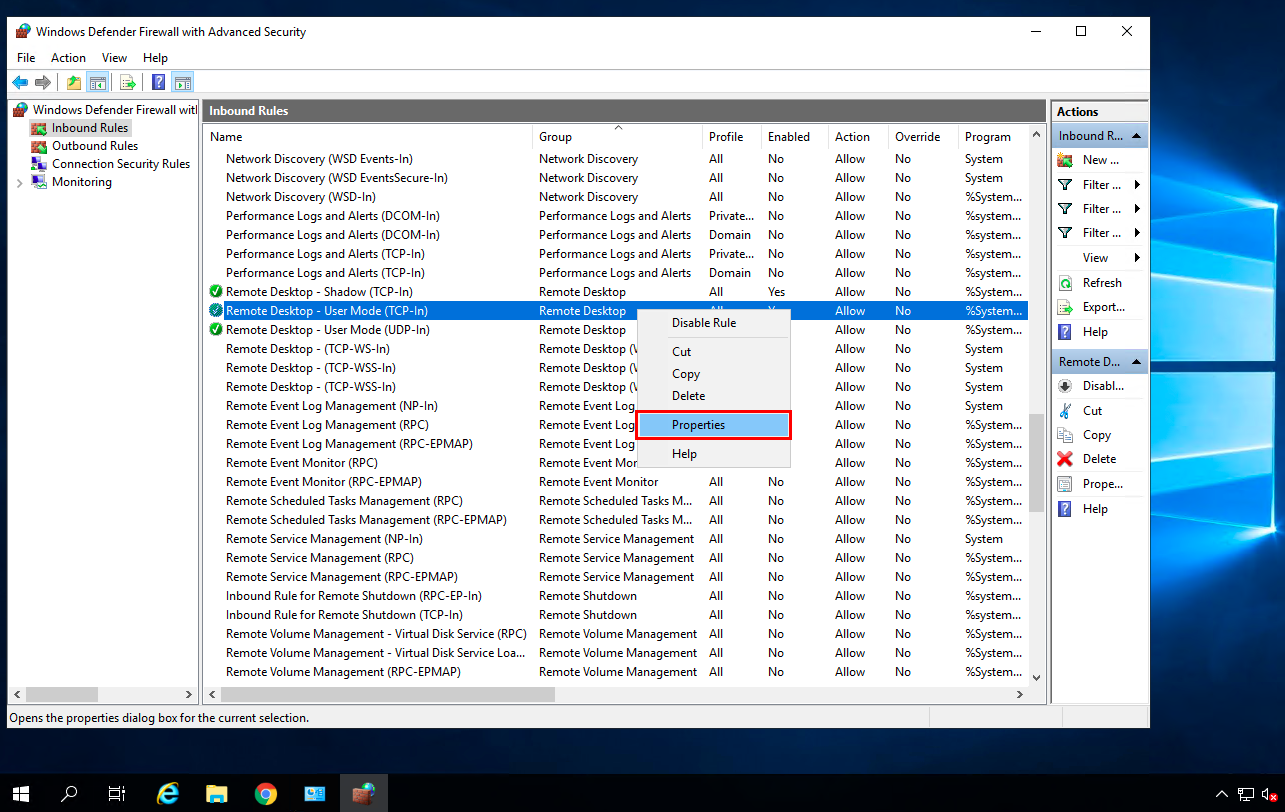Image resolution: width=1285 pixels, height=812 pixels.
Task: Choose Help from the context menu
Action: coord(714,454)
